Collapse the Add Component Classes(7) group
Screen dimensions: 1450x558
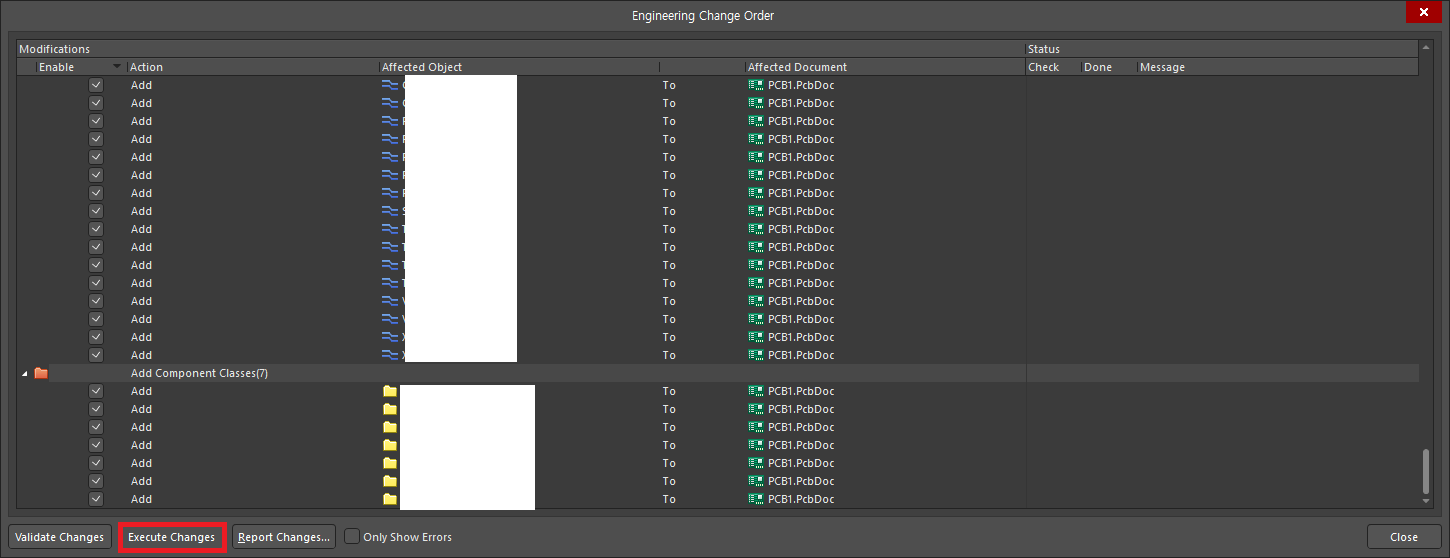(x=25, y=374)
